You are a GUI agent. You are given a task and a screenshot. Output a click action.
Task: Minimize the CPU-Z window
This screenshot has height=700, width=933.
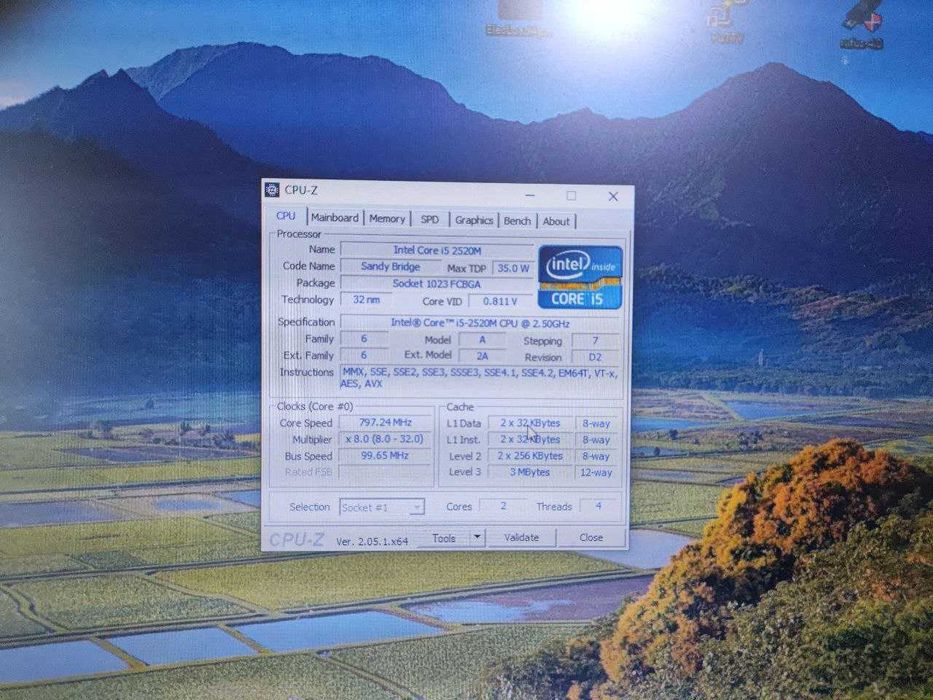pos(530,195)
